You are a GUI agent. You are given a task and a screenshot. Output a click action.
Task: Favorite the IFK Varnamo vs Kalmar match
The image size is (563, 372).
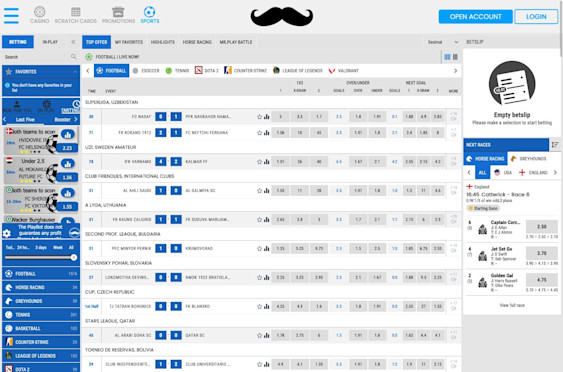(259, 162)
